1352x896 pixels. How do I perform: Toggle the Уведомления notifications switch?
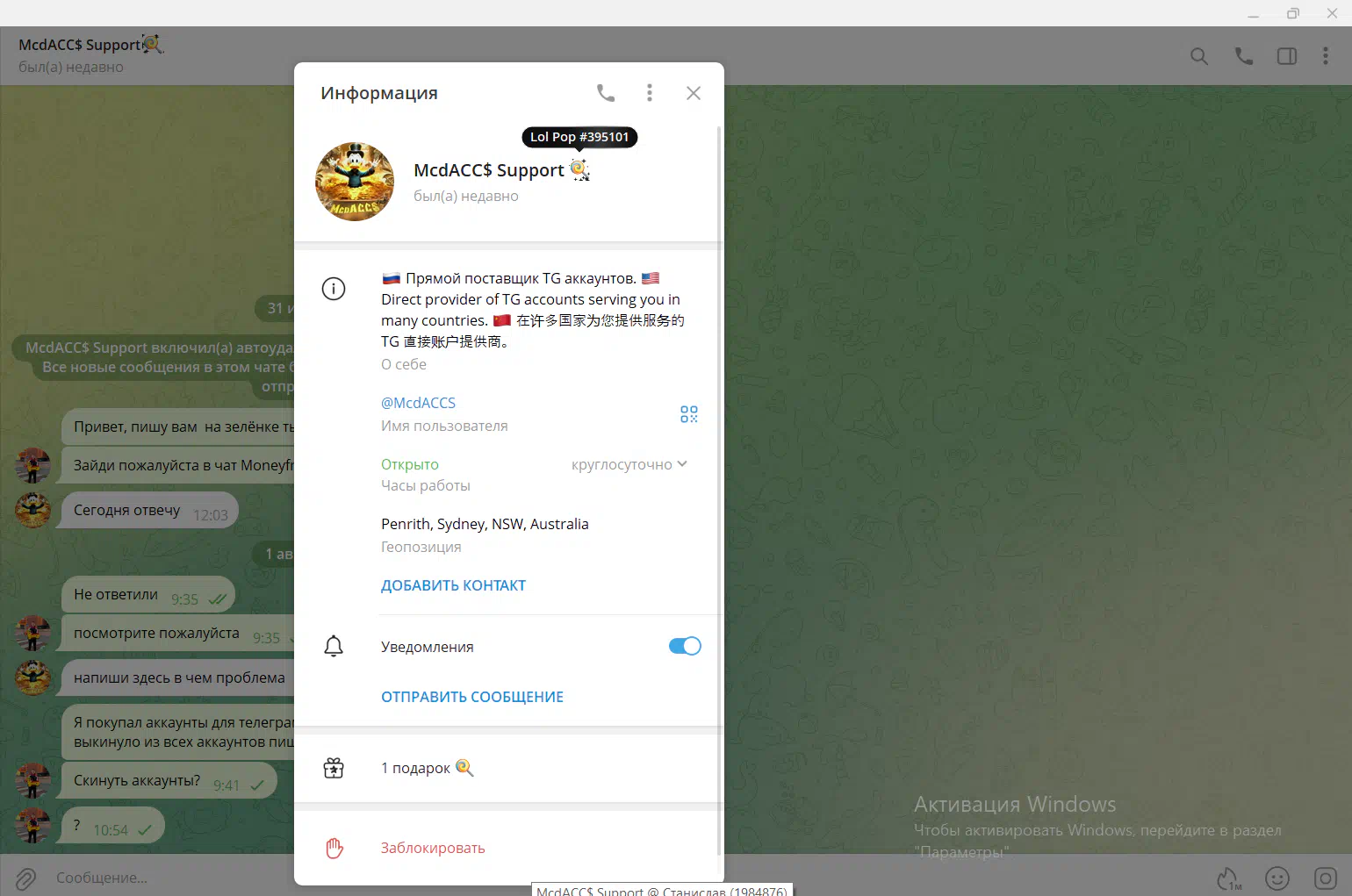click(x=685, y=646)
